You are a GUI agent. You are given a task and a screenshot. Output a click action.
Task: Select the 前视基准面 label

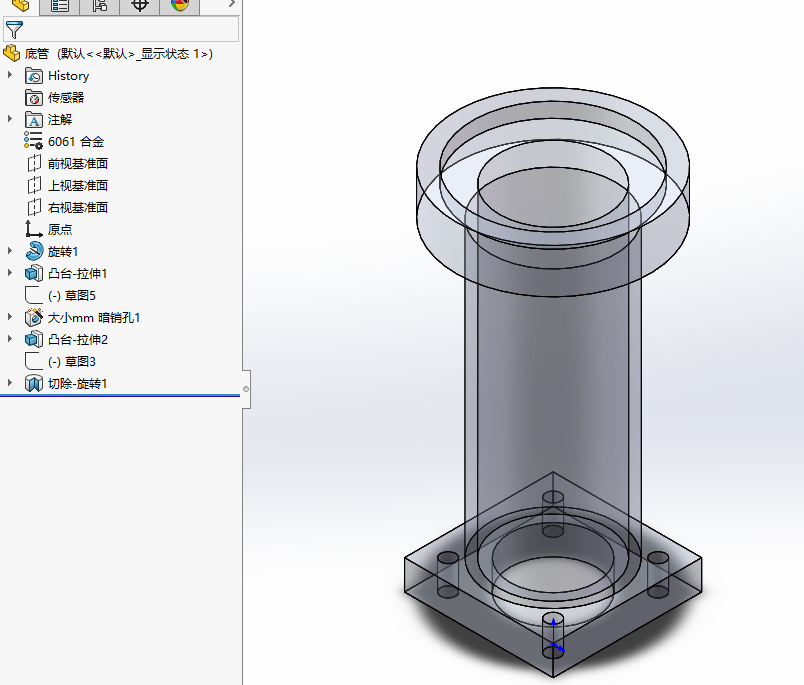coord(77,164)
